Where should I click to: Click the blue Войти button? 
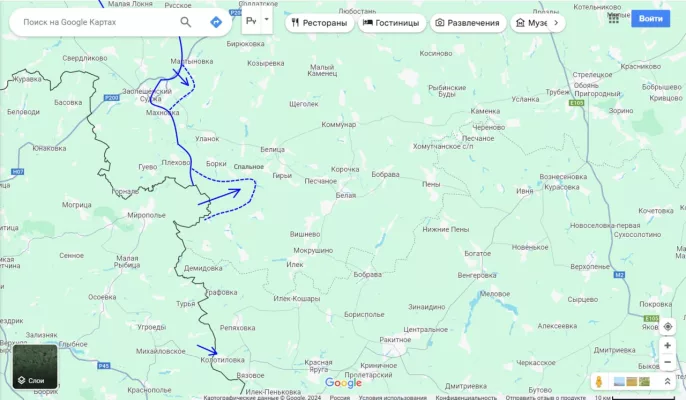(x=650, y=18)
